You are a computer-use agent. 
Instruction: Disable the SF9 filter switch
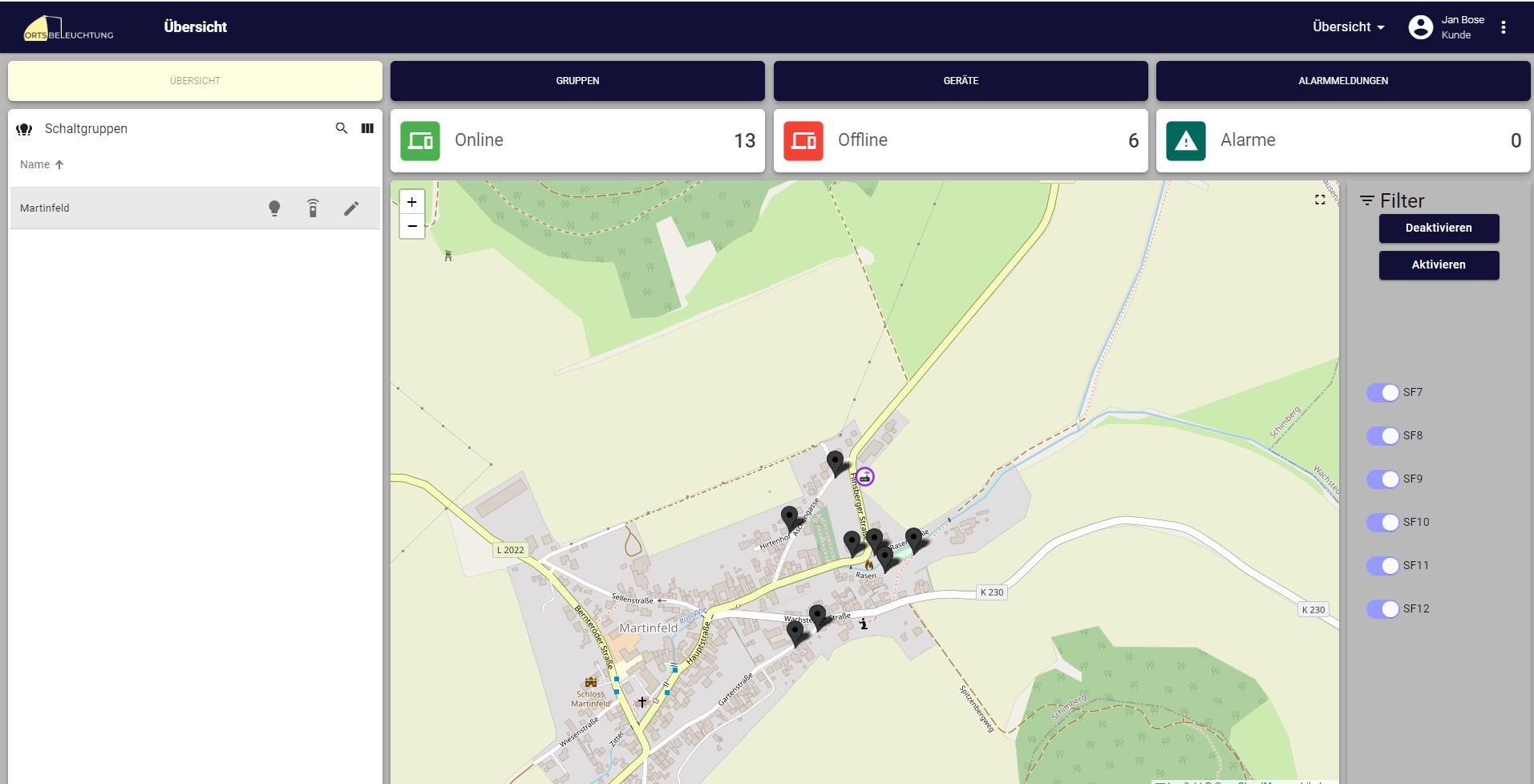click(x=1382, y=479)
